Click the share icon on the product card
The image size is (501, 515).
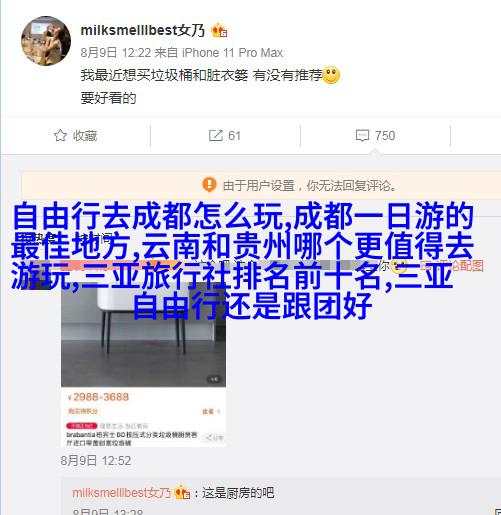214,437
